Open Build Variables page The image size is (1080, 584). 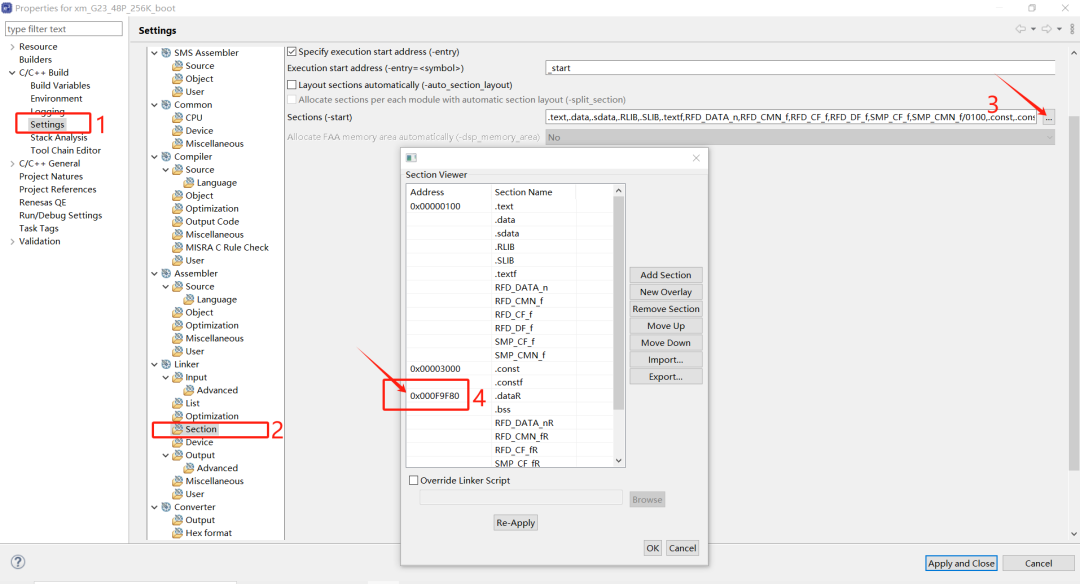coord(60,85)
